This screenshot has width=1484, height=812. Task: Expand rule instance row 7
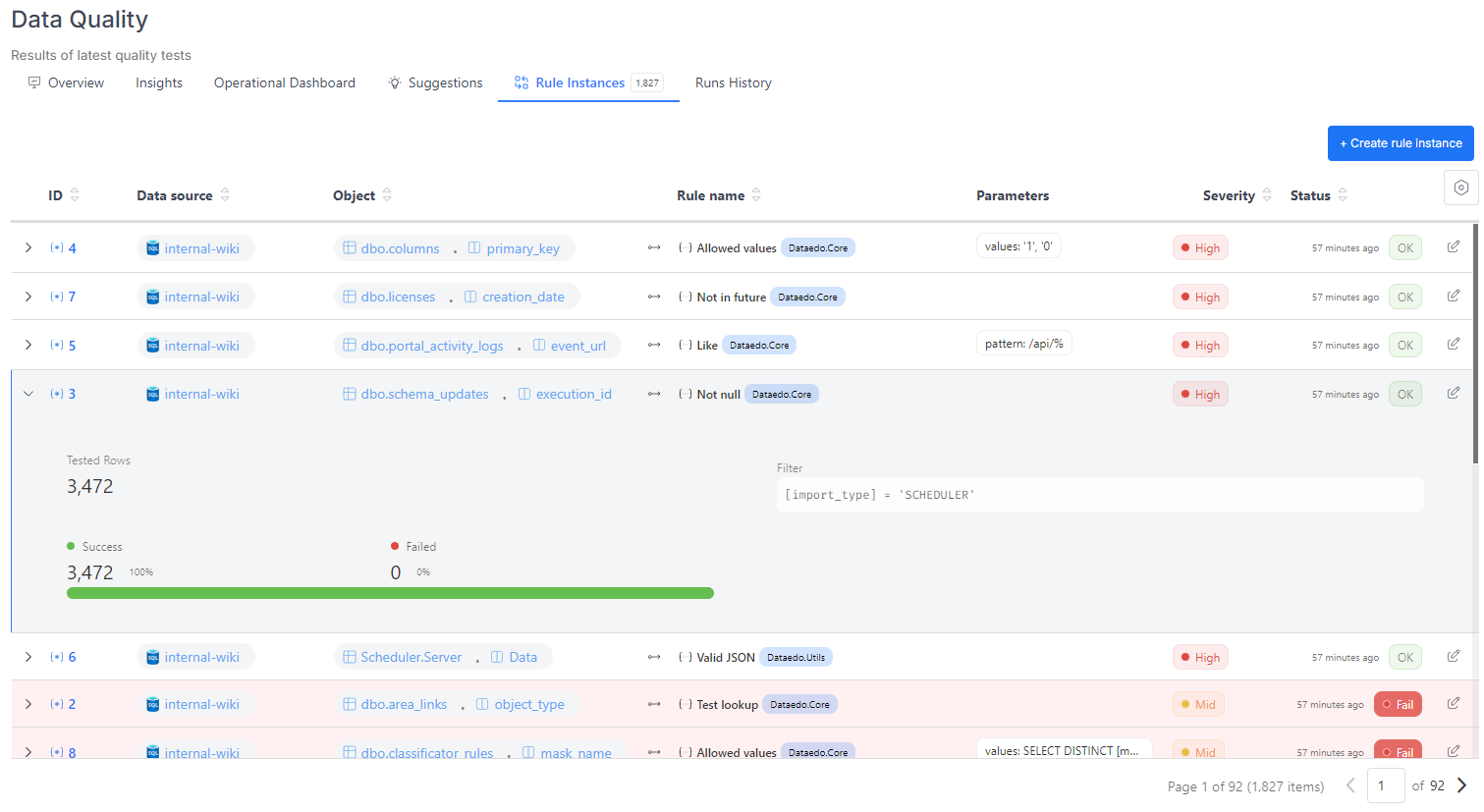[28, 297]
